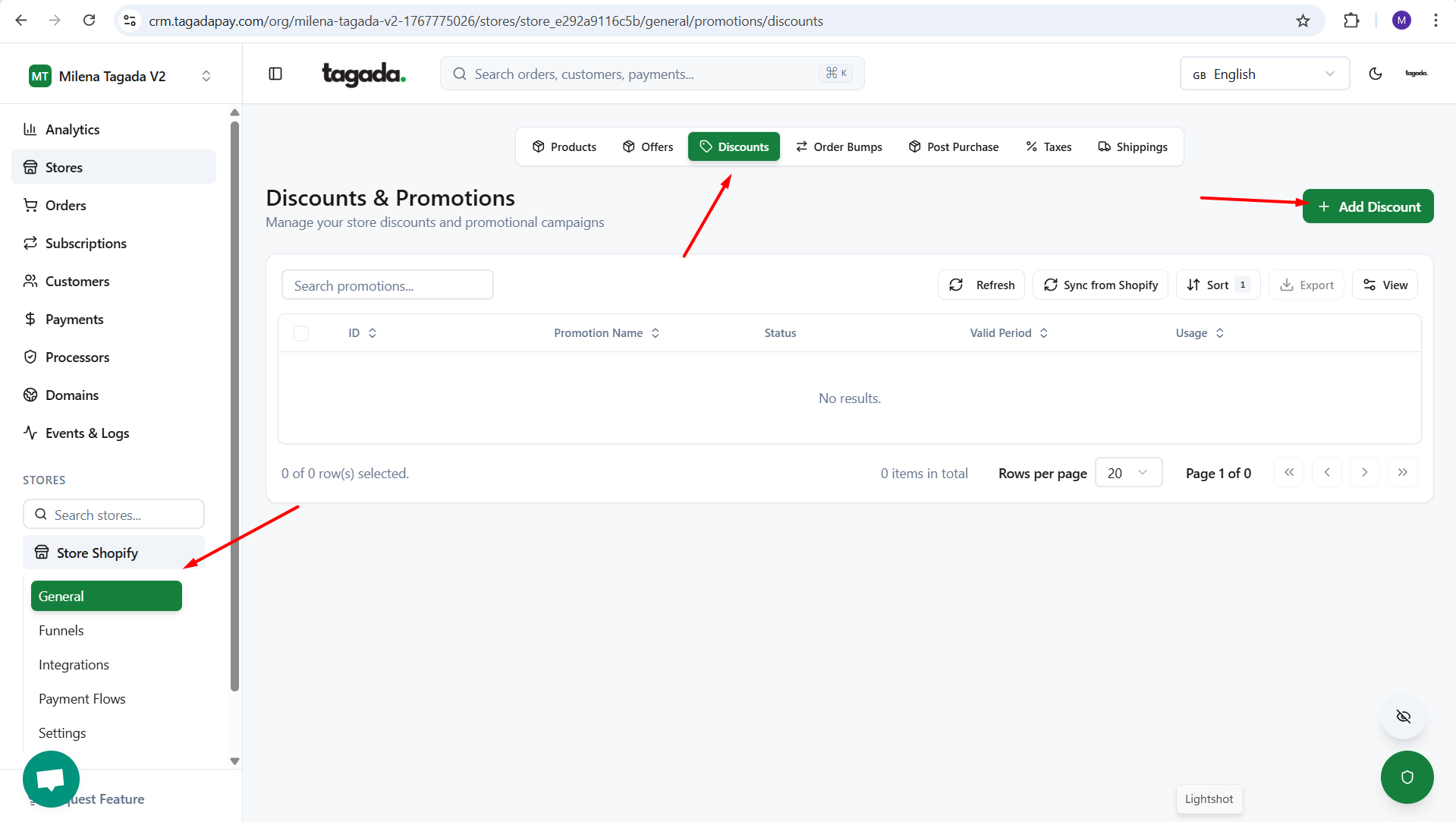The height and width of the screenshot is (822, 1456).
Task: Check the select-all rows checkbox
Action: (301, 333)
